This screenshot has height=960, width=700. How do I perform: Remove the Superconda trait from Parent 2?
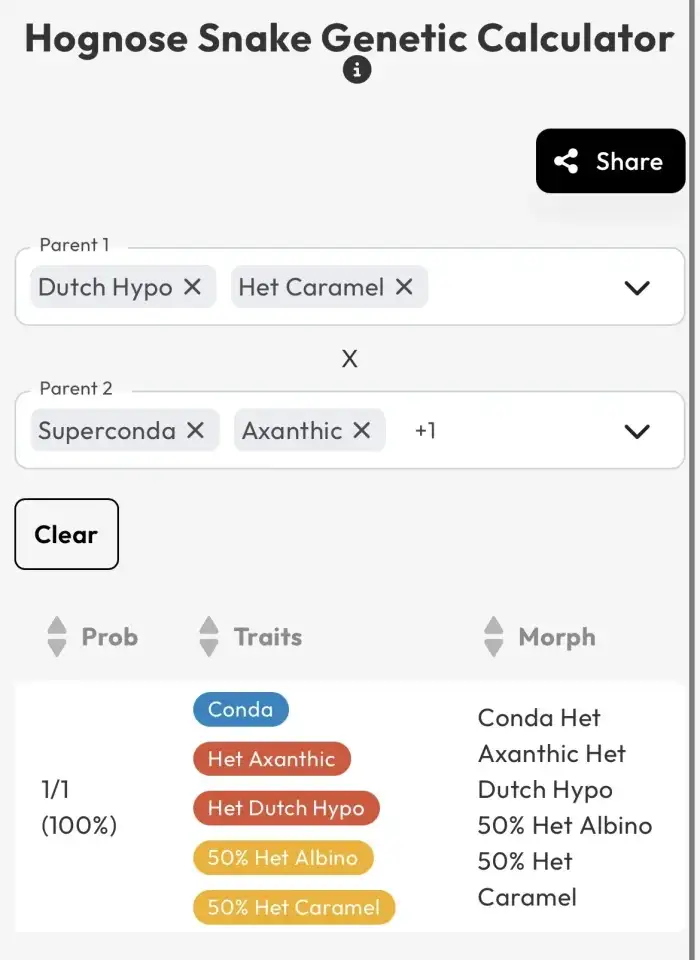pos(195,431)
